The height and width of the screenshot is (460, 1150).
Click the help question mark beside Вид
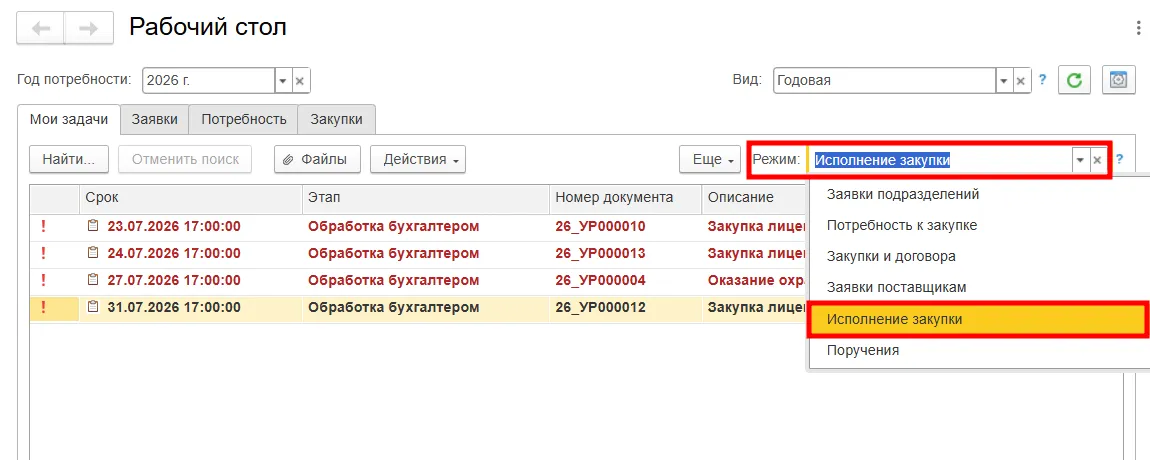tap(1042, 79)
